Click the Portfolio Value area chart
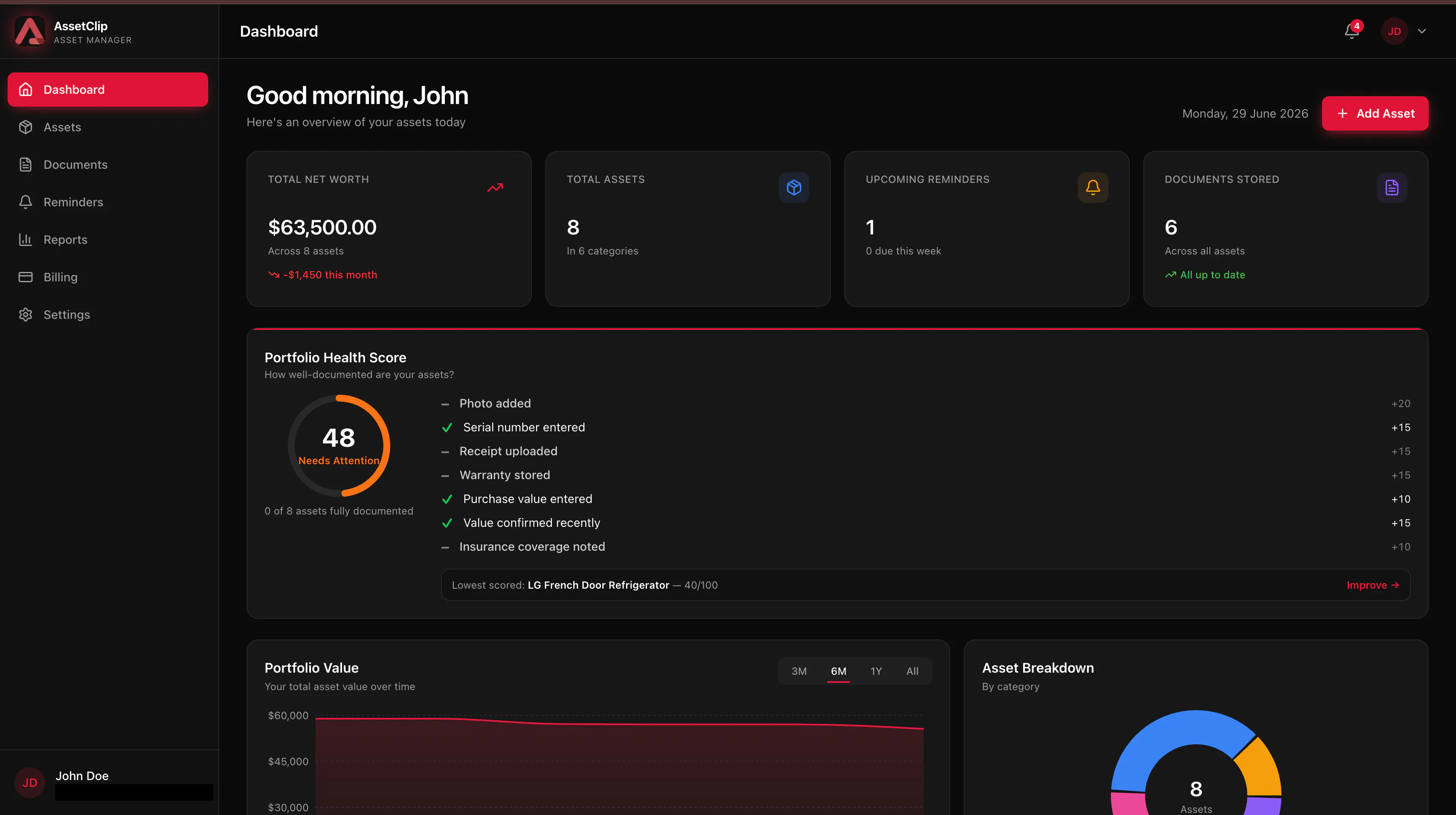Screen dimensions: 1456x815 [620, 765]
